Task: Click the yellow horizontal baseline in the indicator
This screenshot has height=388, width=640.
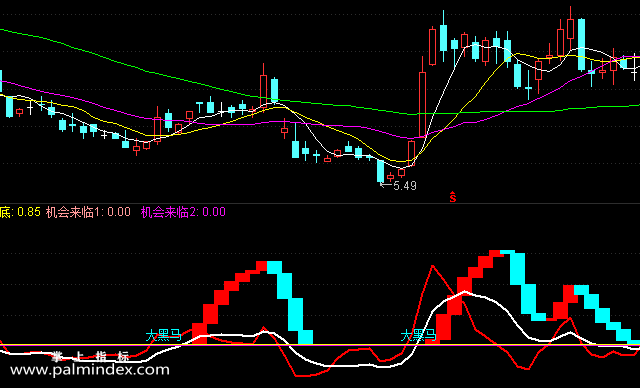Action: pos(320,345)
